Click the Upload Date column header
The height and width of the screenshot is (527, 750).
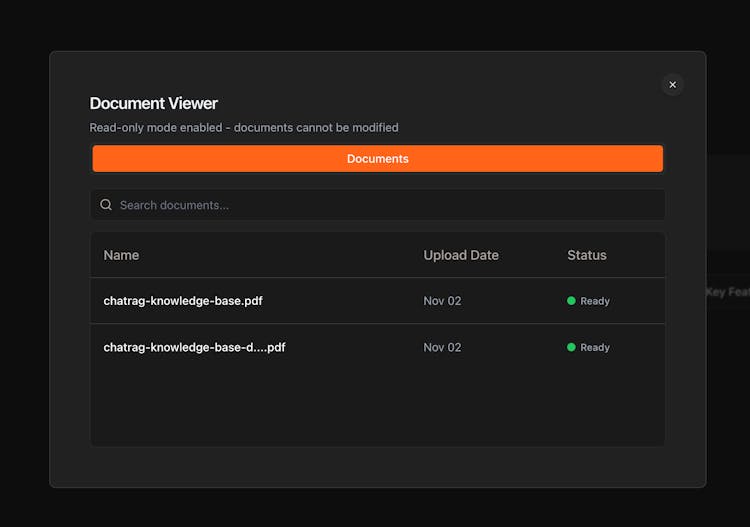coord(460,255)
